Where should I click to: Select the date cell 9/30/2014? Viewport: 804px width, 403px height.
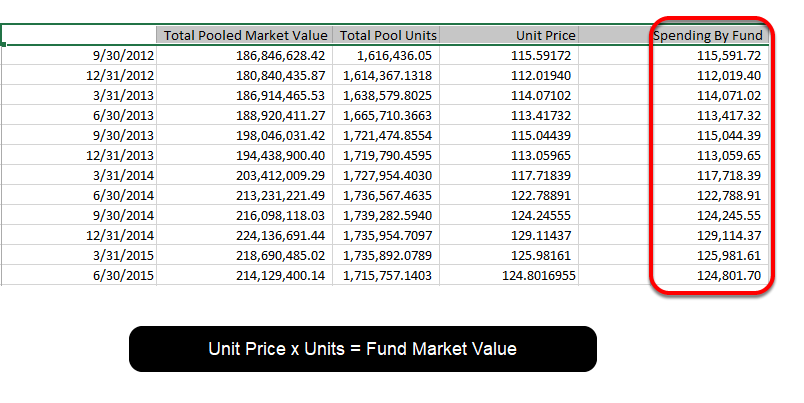[79, 215]
